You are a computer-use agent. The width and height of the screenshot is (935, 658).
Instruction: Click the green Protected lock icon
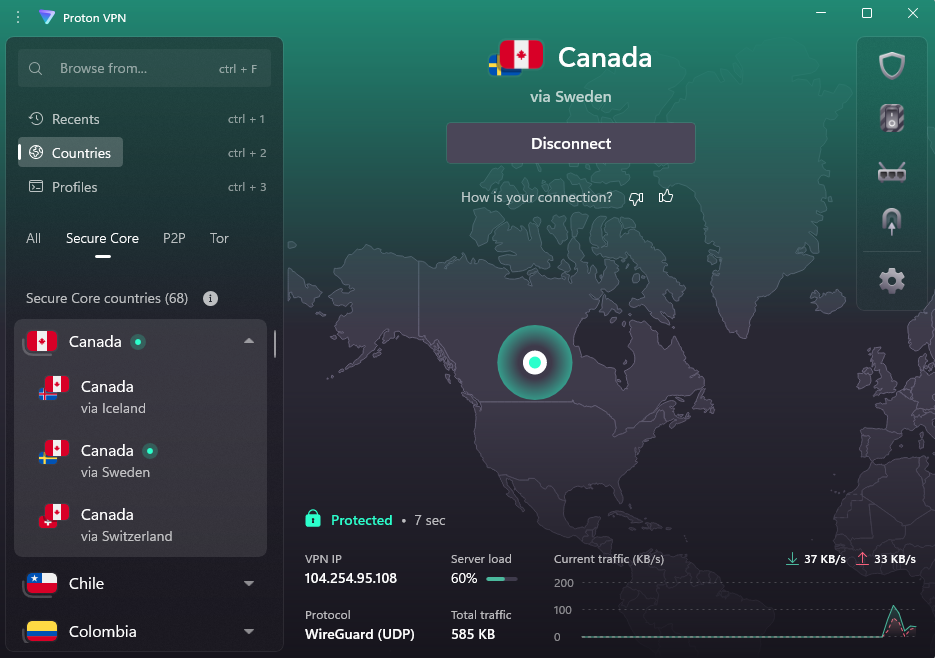(312, 518)
